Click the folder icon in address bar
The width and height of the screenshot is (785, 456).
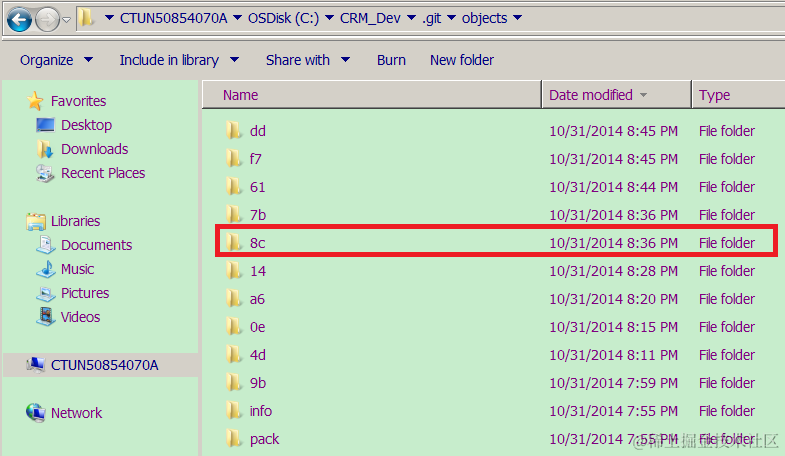pos(88,19)
